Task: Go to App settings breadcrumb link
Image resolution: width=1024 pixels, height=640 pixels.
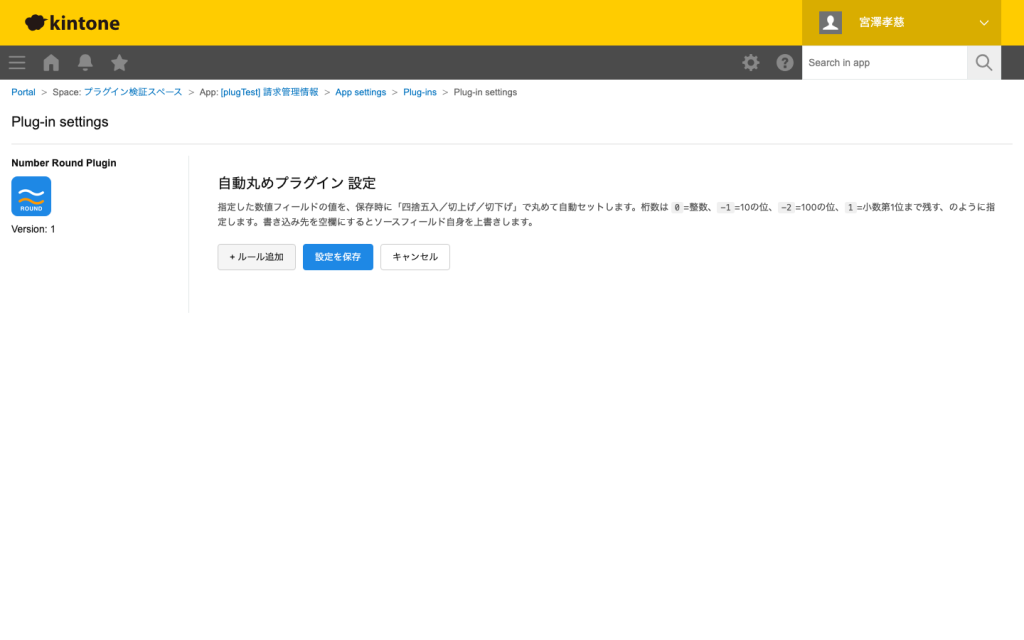Action: point(360,91)
